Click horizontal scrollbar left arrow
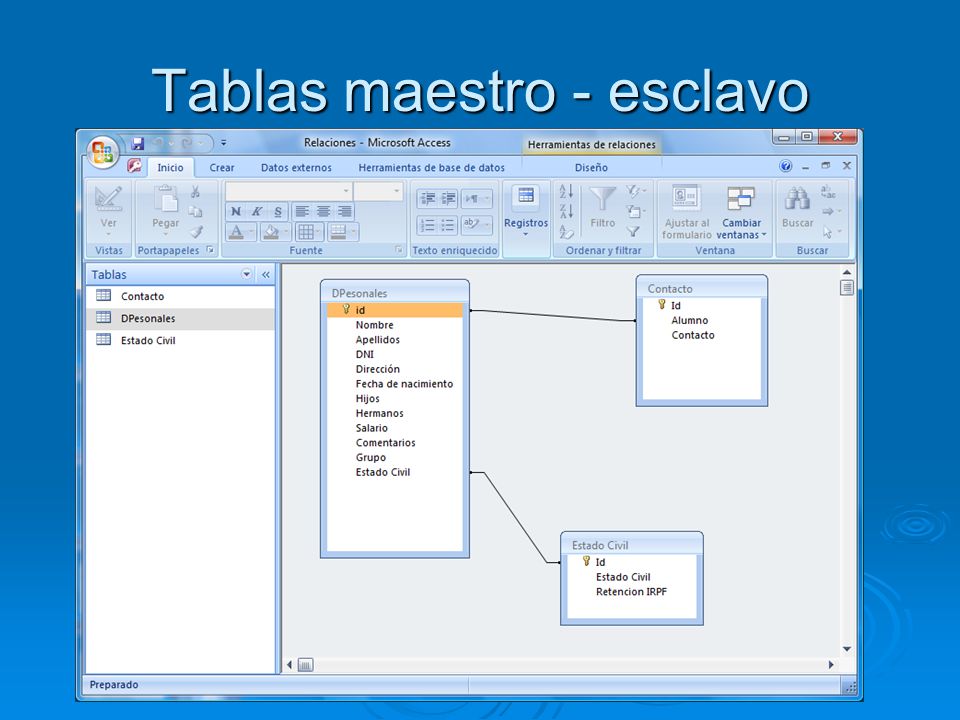This screenshot has width=960, height=720. (290, 665)
